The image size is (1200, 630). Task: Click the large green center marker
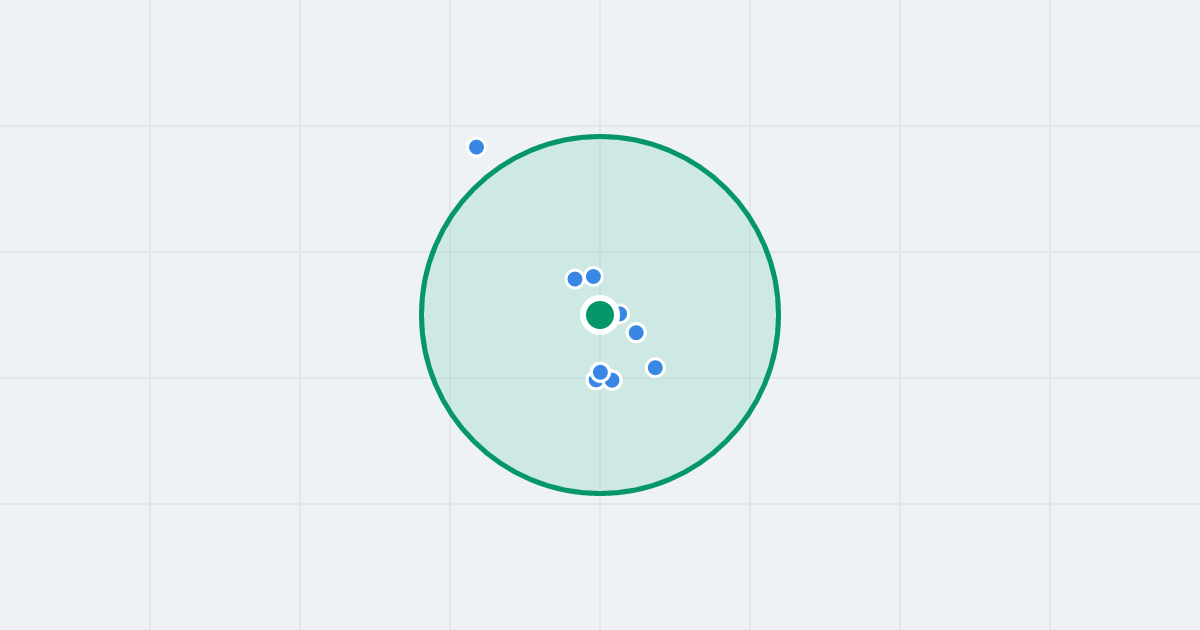tap(600, 315)
